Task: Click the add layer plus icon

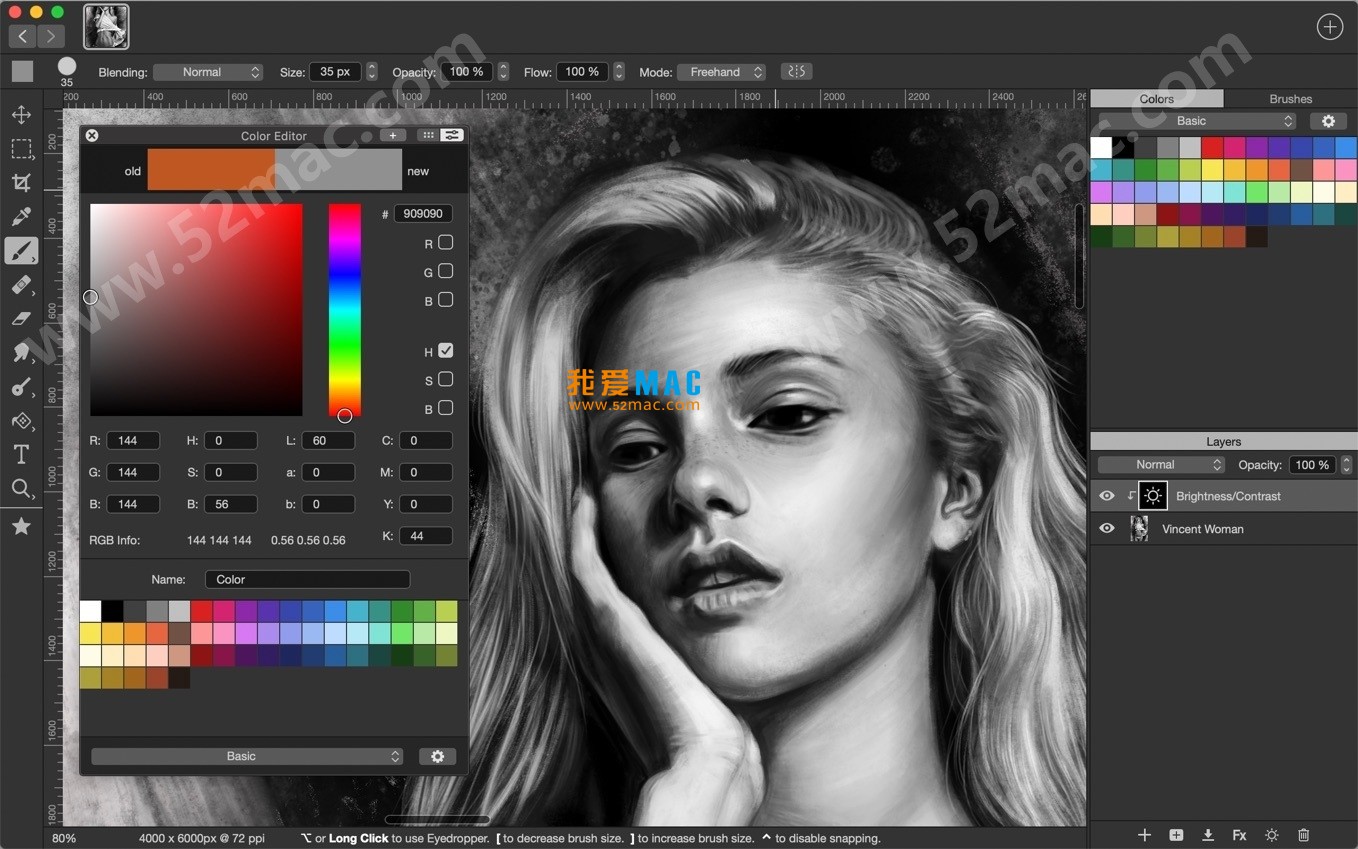Action: [1144, 835]
